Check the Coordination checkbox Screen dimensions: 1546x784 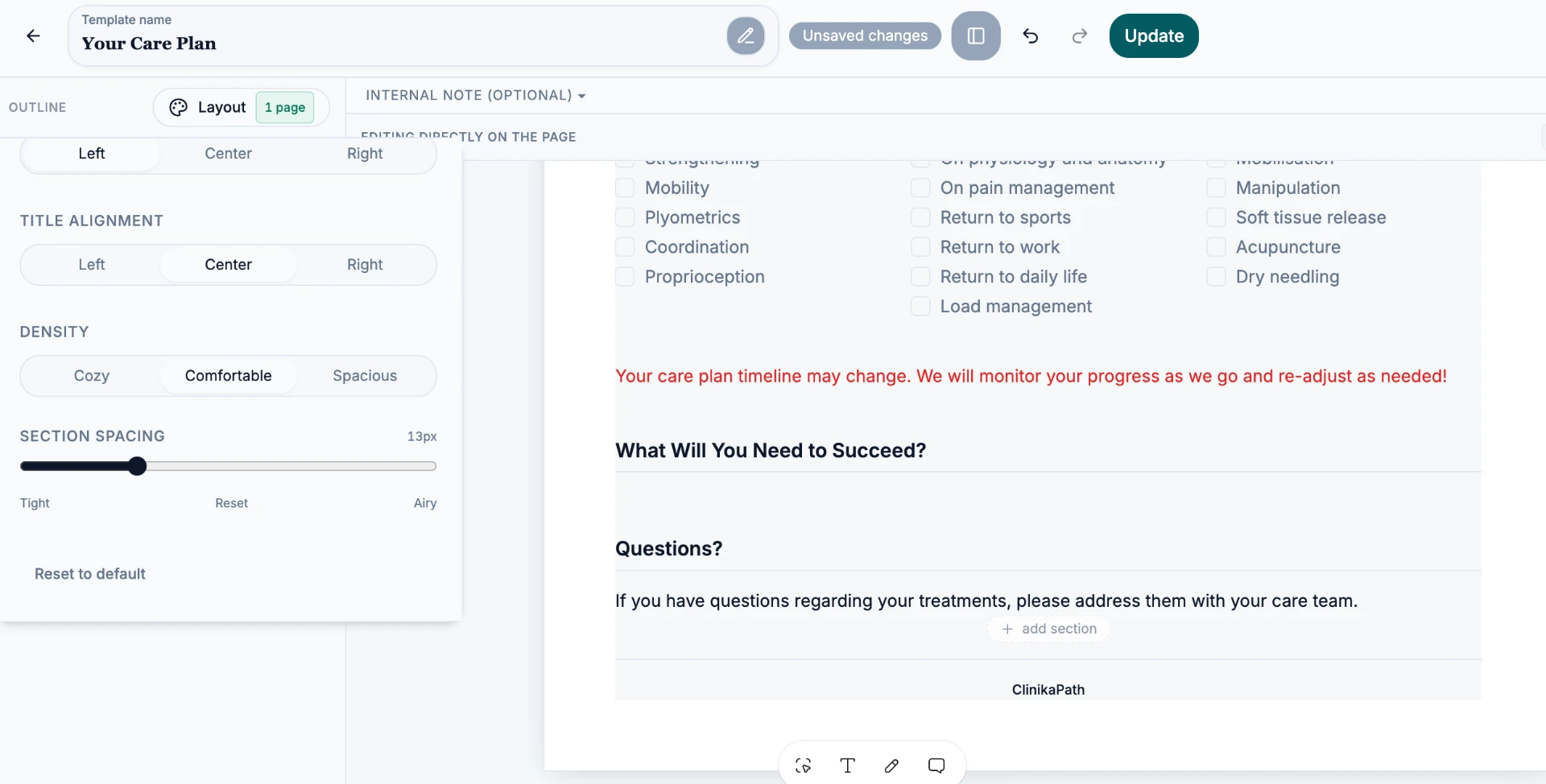pos(625,247)
